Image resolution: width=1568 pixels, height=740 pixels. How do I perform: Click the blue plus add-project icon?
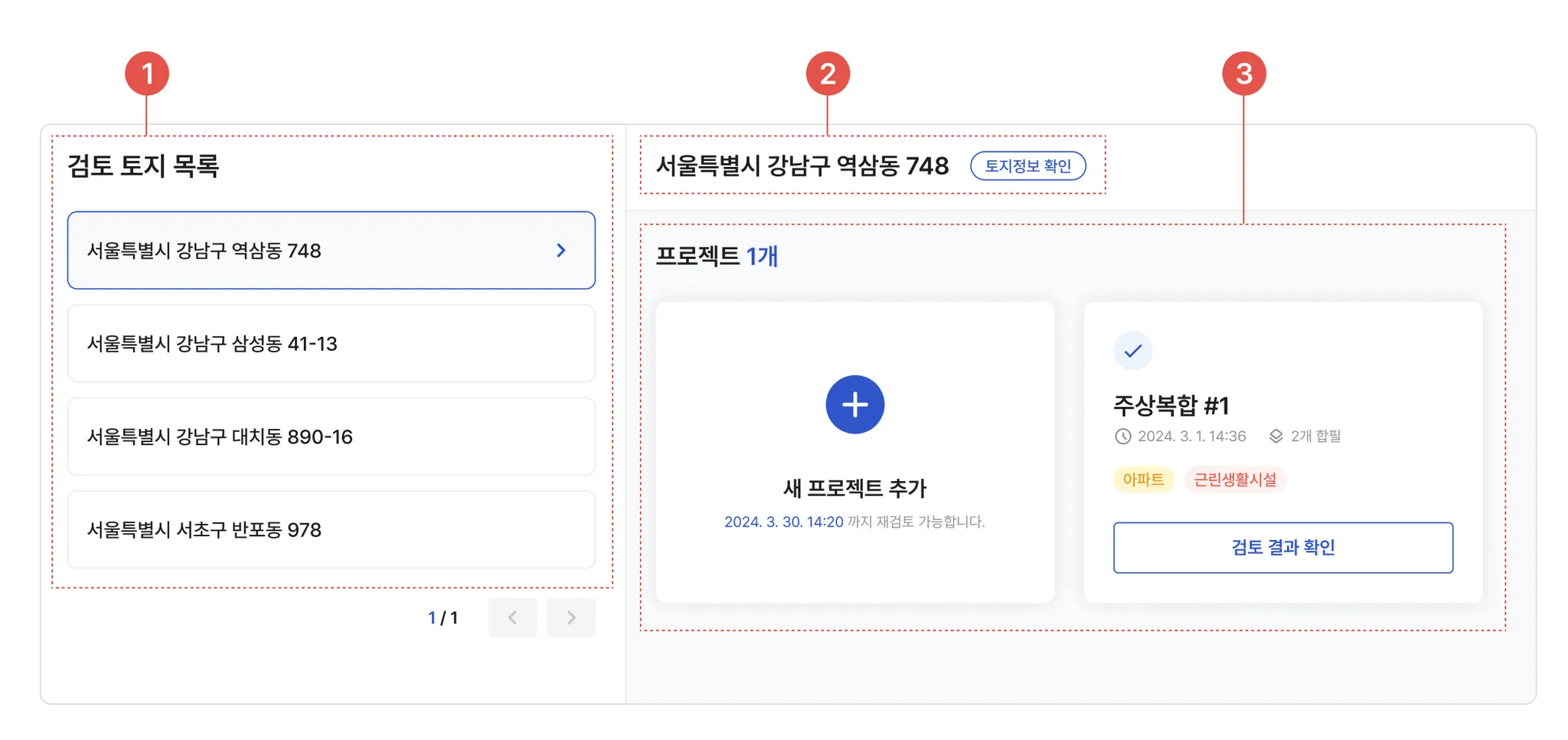tap(854, 404)
